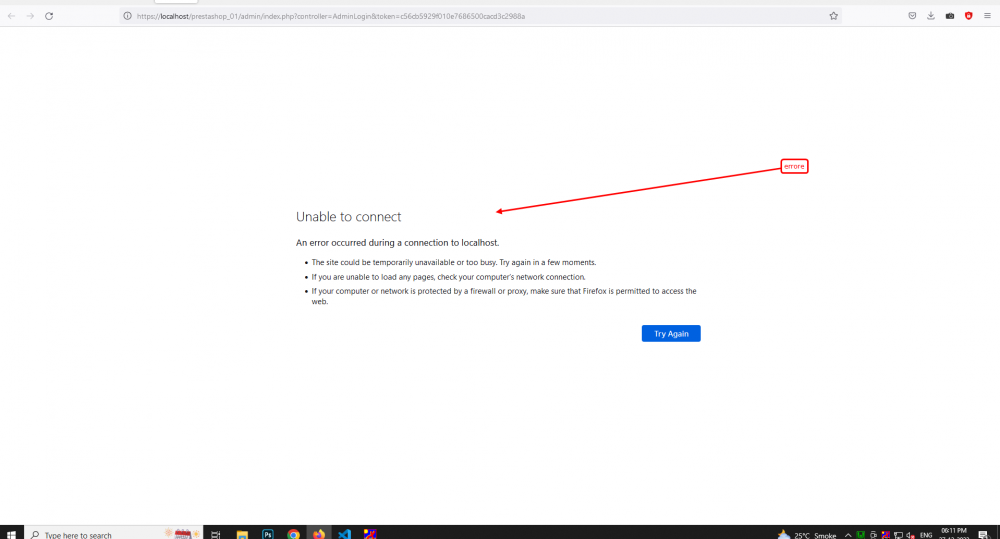The height and width of the screenshot is (539, 1000).
Task: Click the 'protected by a firewall or proxy' bullet
Action: coord(504,296)
